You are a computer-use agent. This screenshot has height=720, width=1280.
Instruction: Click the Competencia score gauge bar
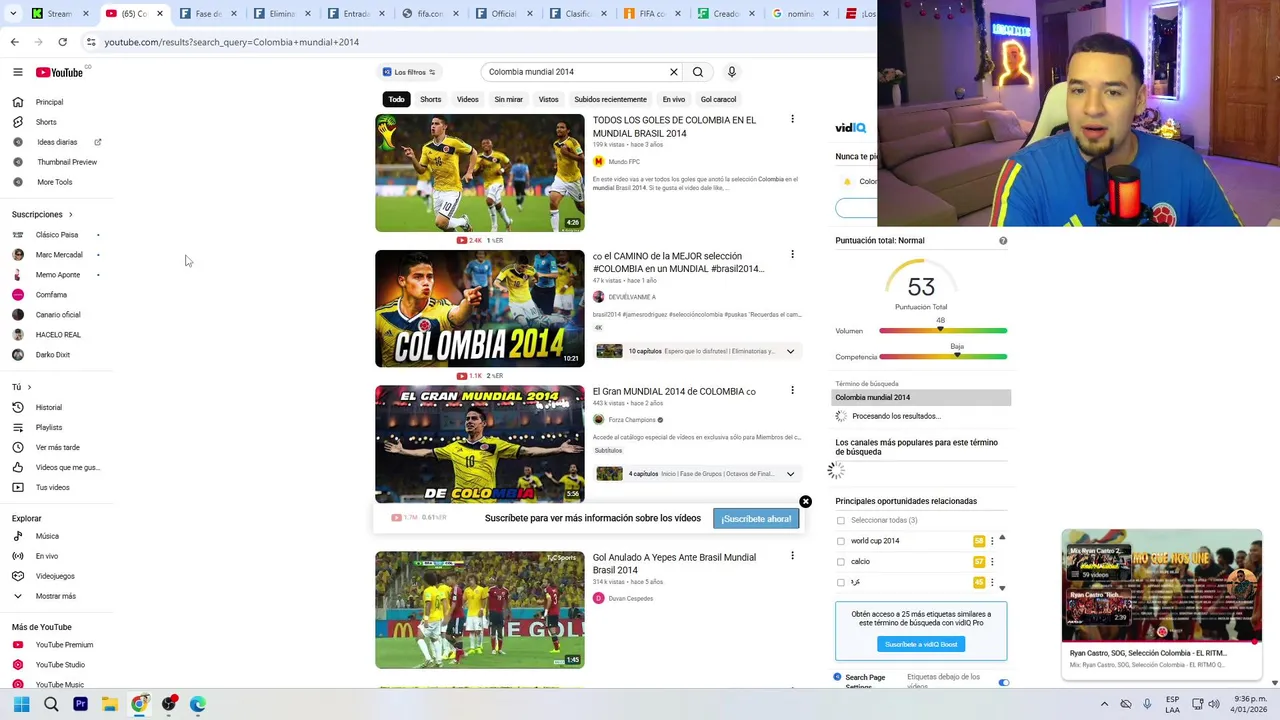pyautogui.click(x=943, y=357)
